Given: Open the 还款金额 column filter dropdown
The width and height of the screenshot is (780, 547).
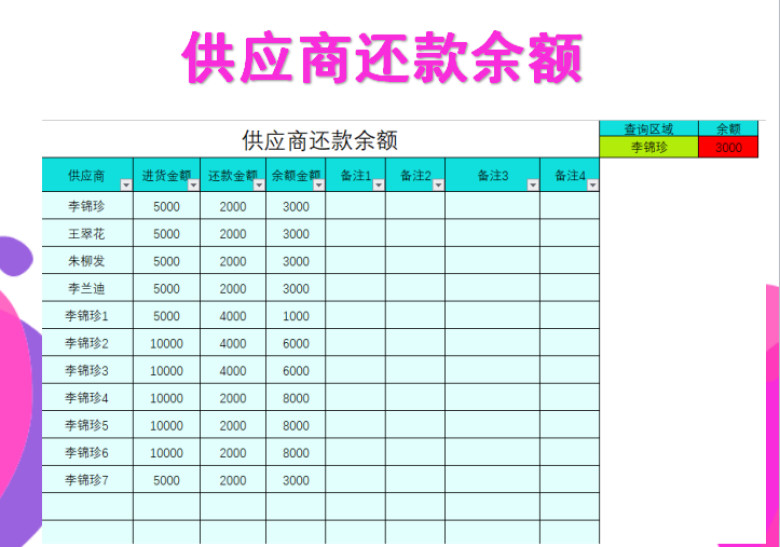Looking at the screenshot, I should pyautogui.click(x=259, y=185).
